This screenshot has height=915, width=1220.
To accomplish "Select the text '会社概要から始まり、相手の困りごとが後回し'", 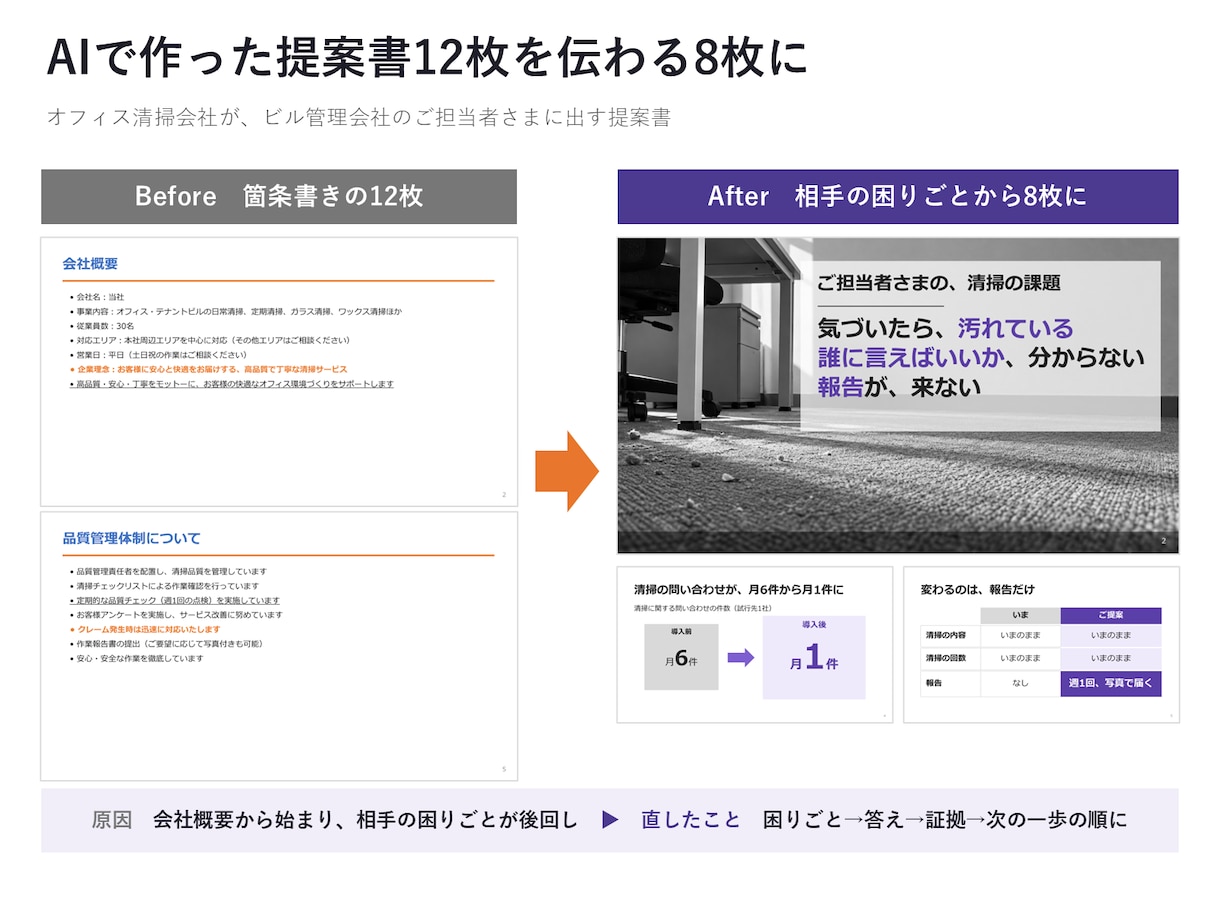I will click(365, 820).
